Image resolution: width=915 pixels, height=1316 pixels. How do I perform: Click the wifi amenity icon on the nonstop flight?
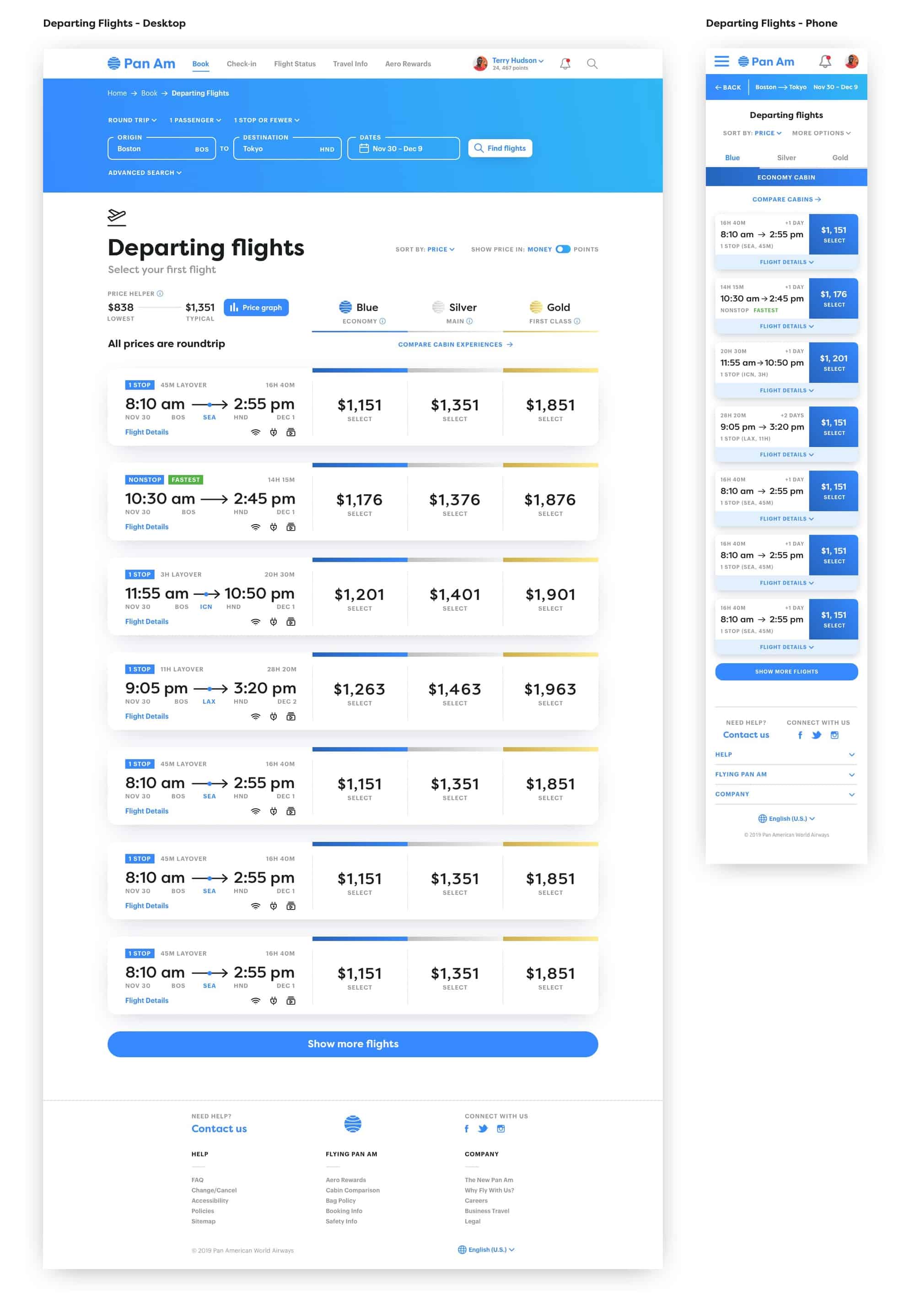coord(256,527)
